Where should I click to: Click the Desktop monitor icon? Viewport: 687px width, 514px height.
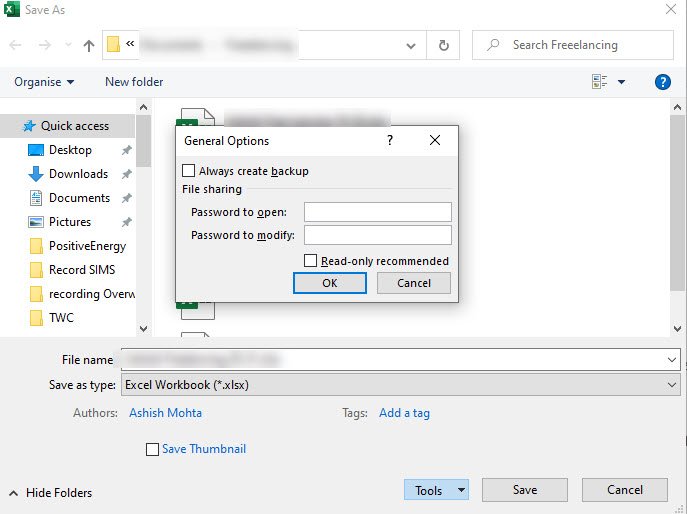(x=35, y=150)
